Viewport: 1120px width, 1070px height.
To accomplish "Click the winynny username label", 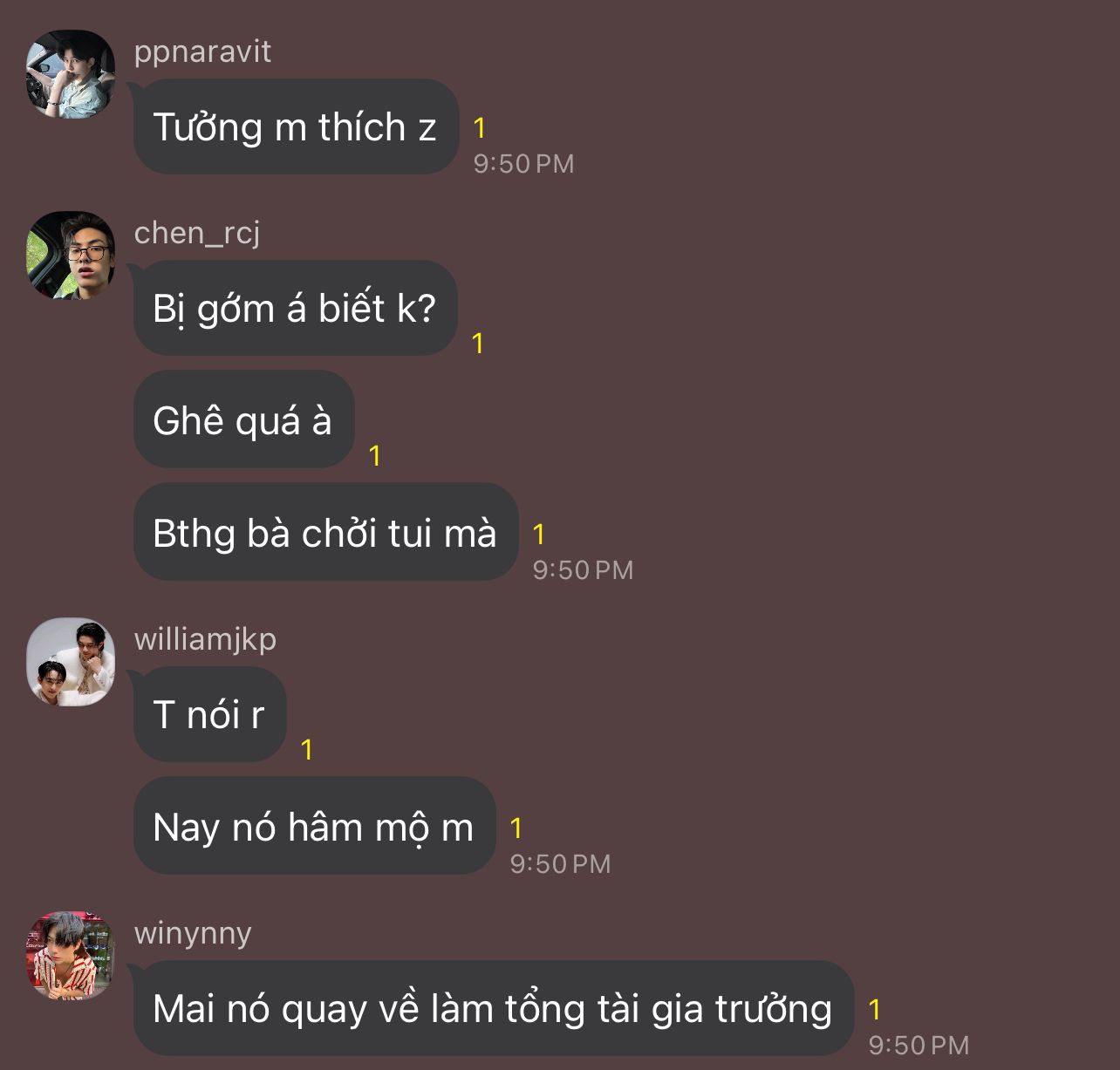I will [193, 933].
